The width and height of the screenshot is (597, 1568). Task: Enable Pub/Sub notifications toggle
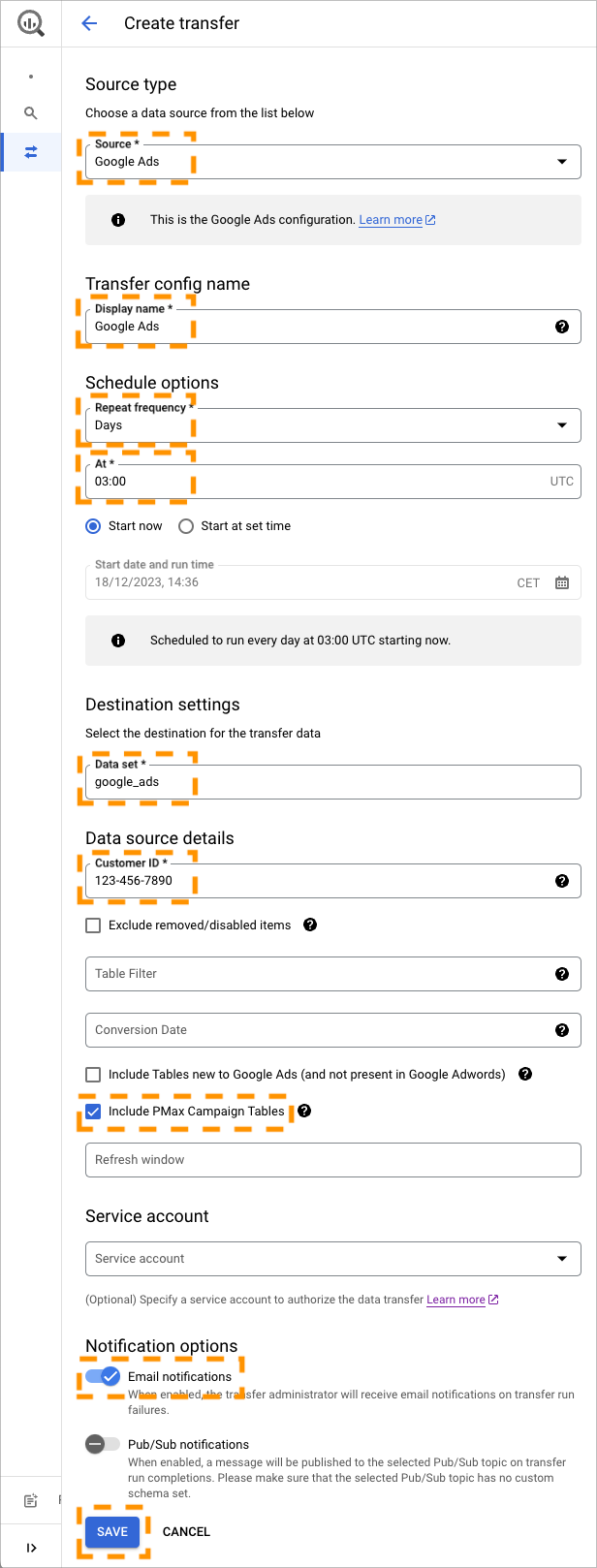point(103,1444)
